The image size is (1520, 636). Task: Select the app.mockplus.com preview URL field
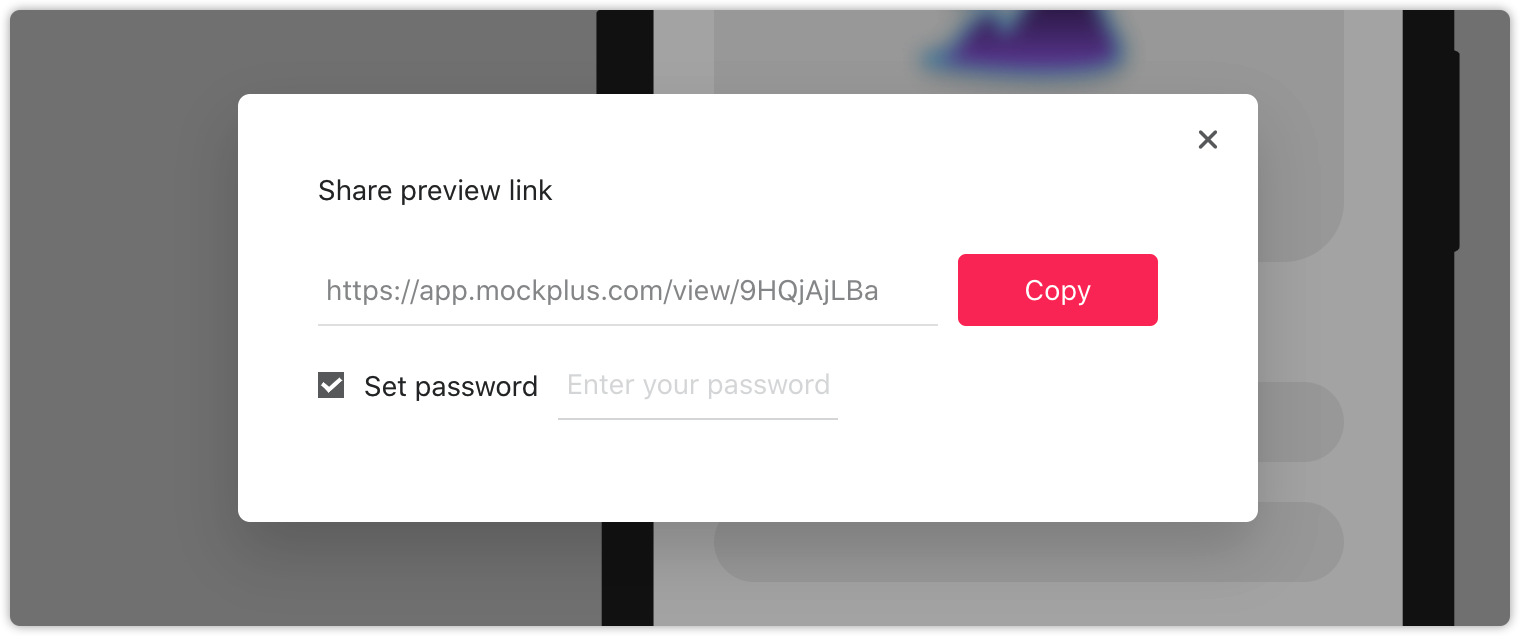[x=628, y=291]
